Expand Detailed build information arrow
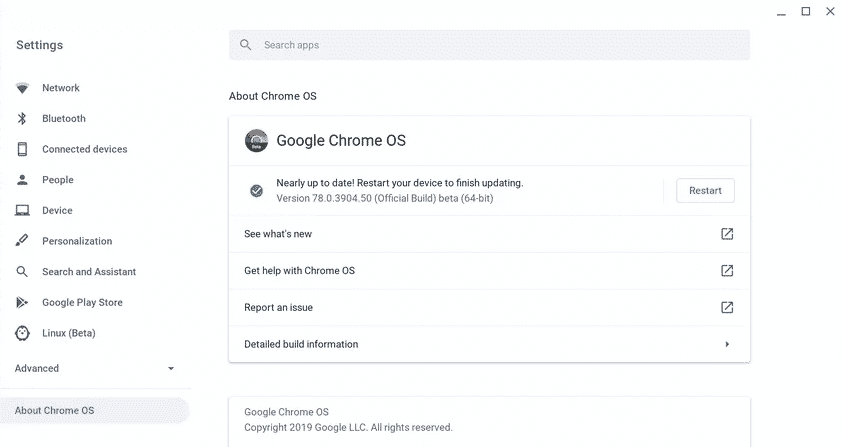 pyautogui.click(x=727, y=345)
